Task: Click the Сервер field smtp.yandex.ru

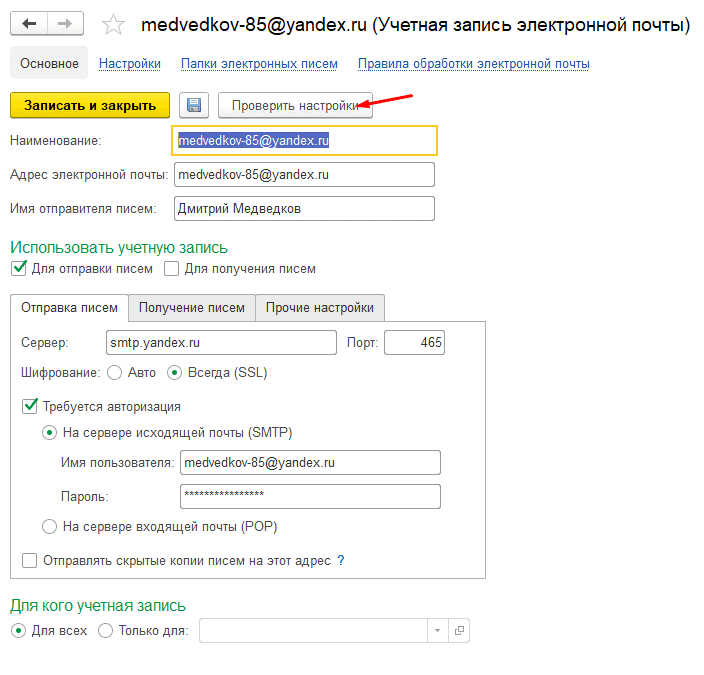Action: click(221, 343)
